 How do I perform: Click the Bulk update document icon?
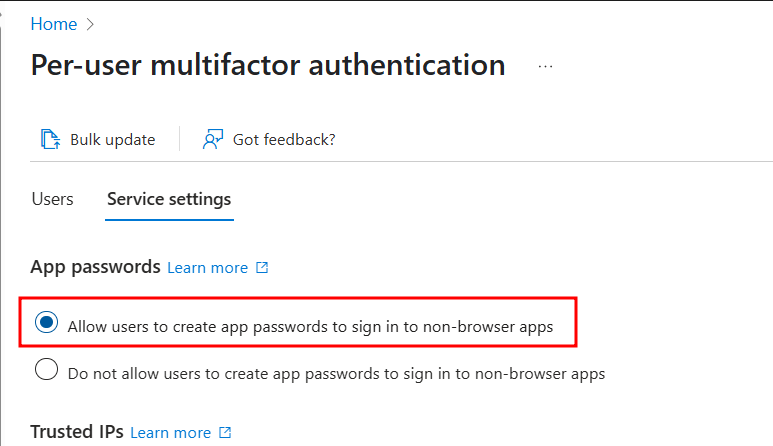(50, 139)
